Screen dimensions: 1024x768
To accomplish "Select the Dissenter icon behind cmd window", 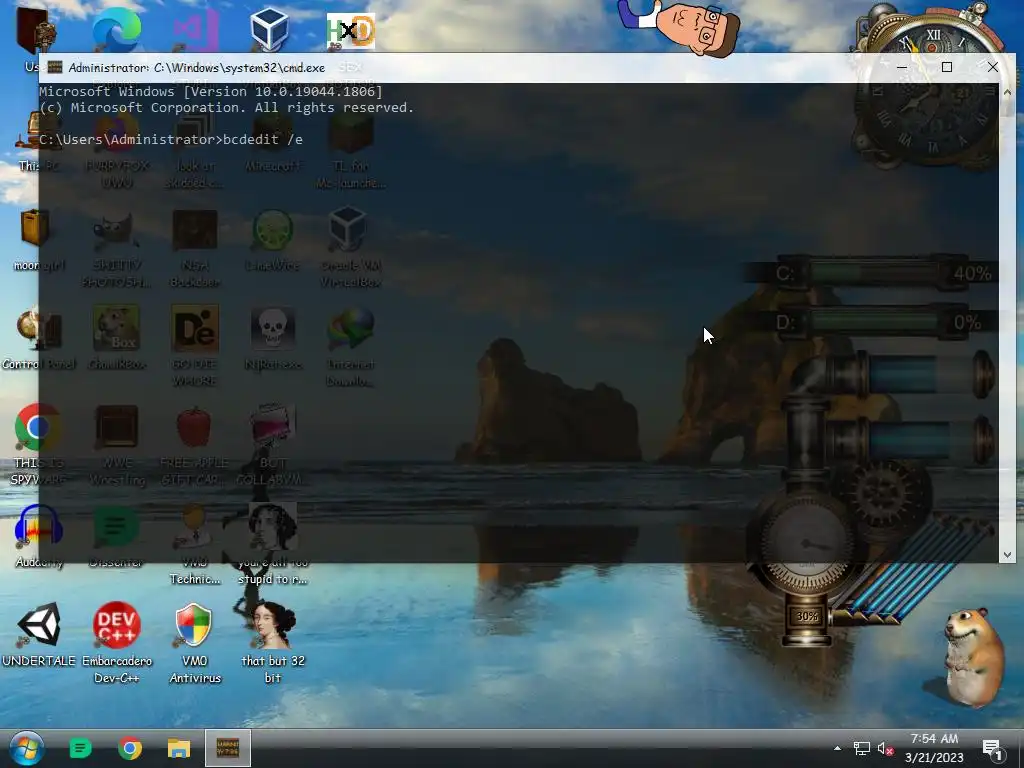I will (116, 536).
